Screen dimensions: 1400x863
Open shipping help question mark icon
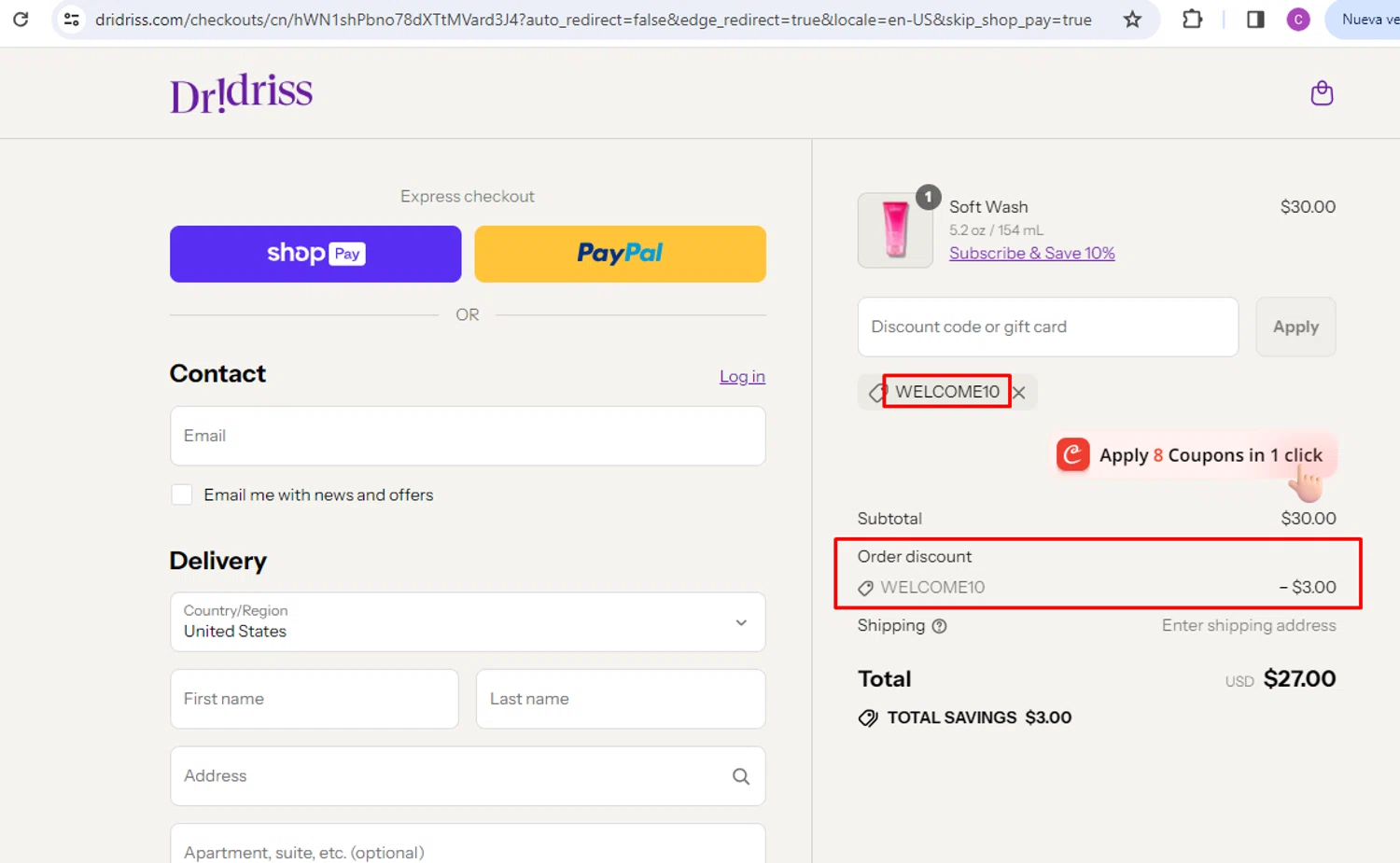pos(940,626)
